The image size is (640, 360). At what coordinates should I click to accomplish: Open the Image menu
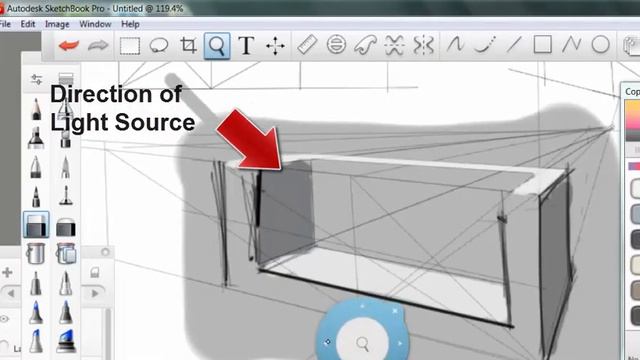[x=57, y=24]
